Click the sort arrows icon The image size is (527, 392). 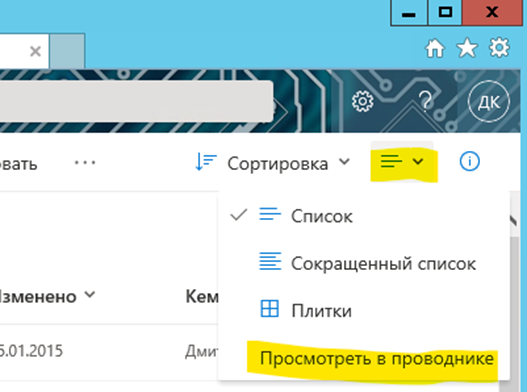[205, 162]
